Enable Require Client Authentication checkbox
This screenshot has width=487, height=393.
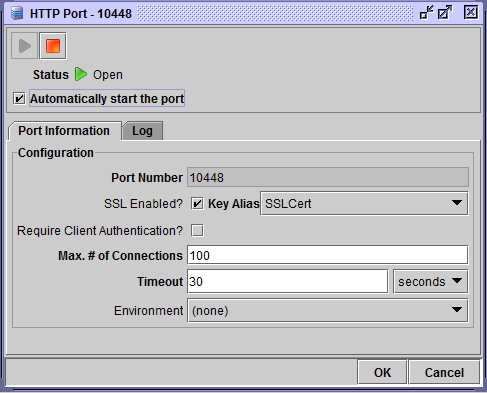click(197, 230)
